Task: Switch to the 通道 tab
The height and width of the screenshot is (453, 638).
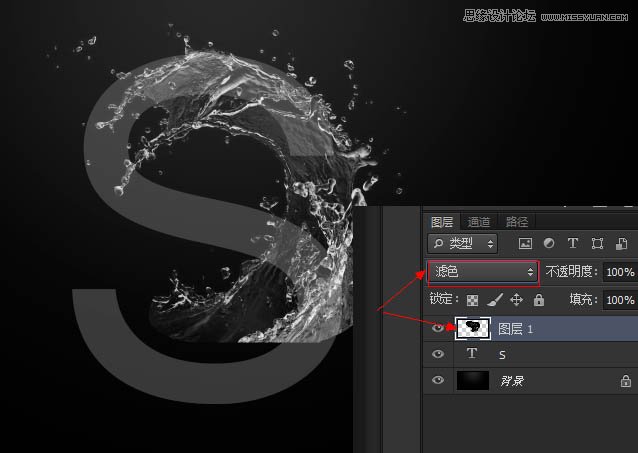Action: click(x=479, y=222)
